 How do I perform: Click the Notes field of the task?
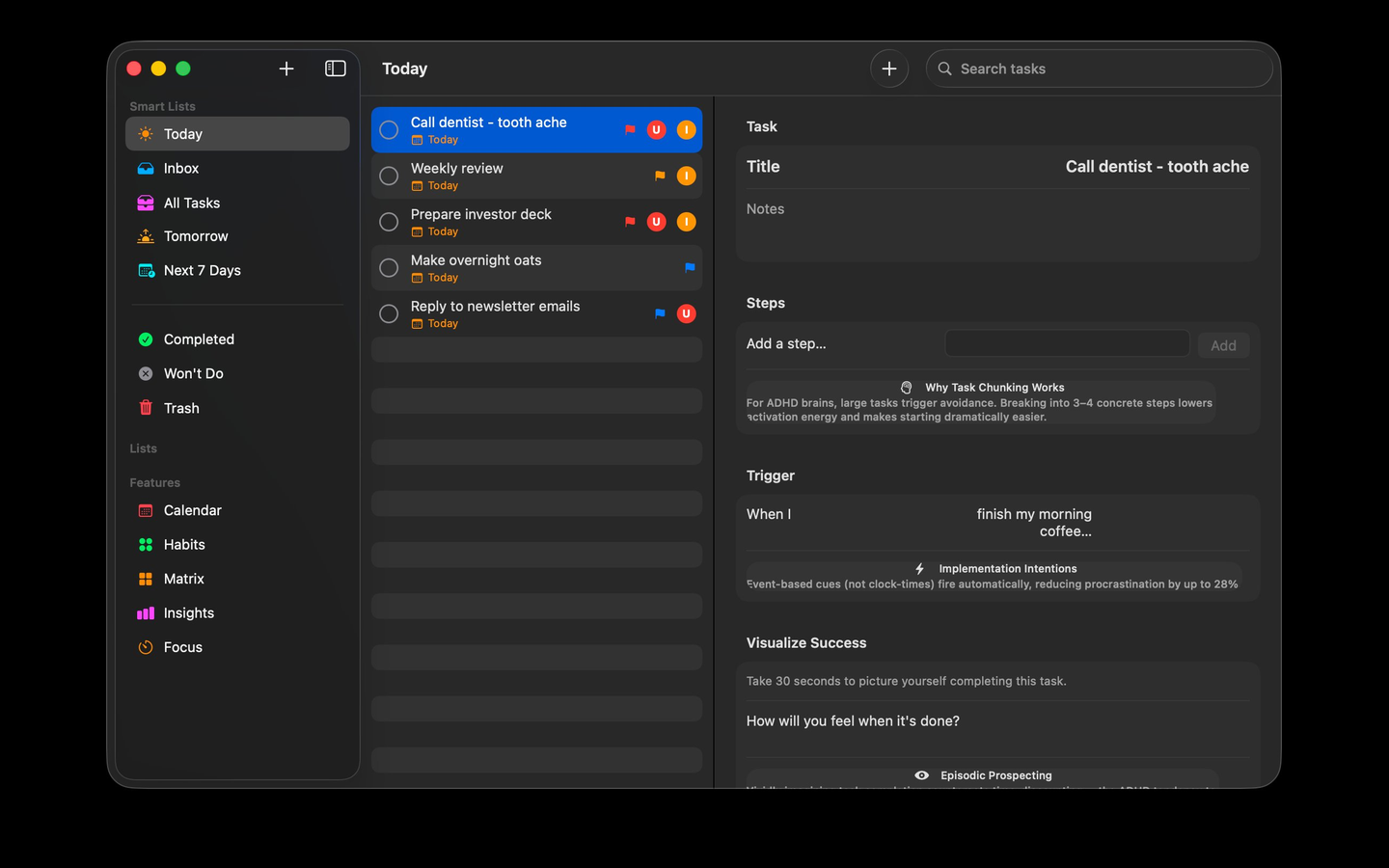997,225
